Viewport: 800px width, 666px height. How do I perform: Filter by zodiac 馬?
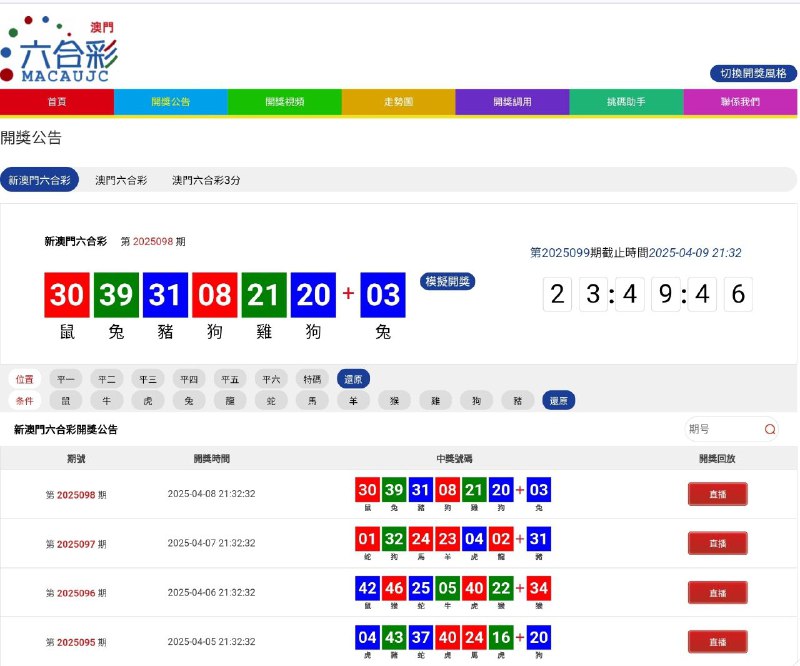pyautogui.click(x=312, y=401)
